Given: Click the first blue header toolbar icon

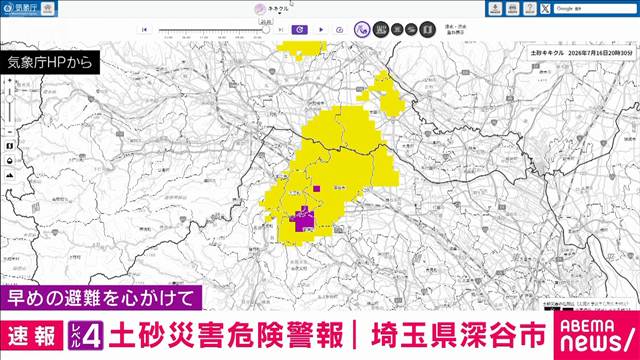Looking at the screenshot, I should click(x=495, y=8).
